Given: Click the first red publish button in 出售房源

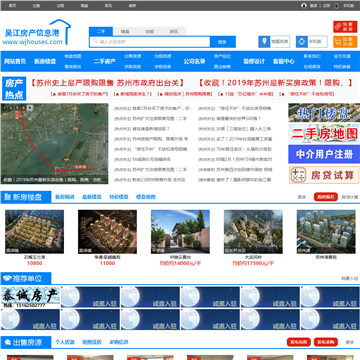Looking at the screenshot, I should 299,342.
